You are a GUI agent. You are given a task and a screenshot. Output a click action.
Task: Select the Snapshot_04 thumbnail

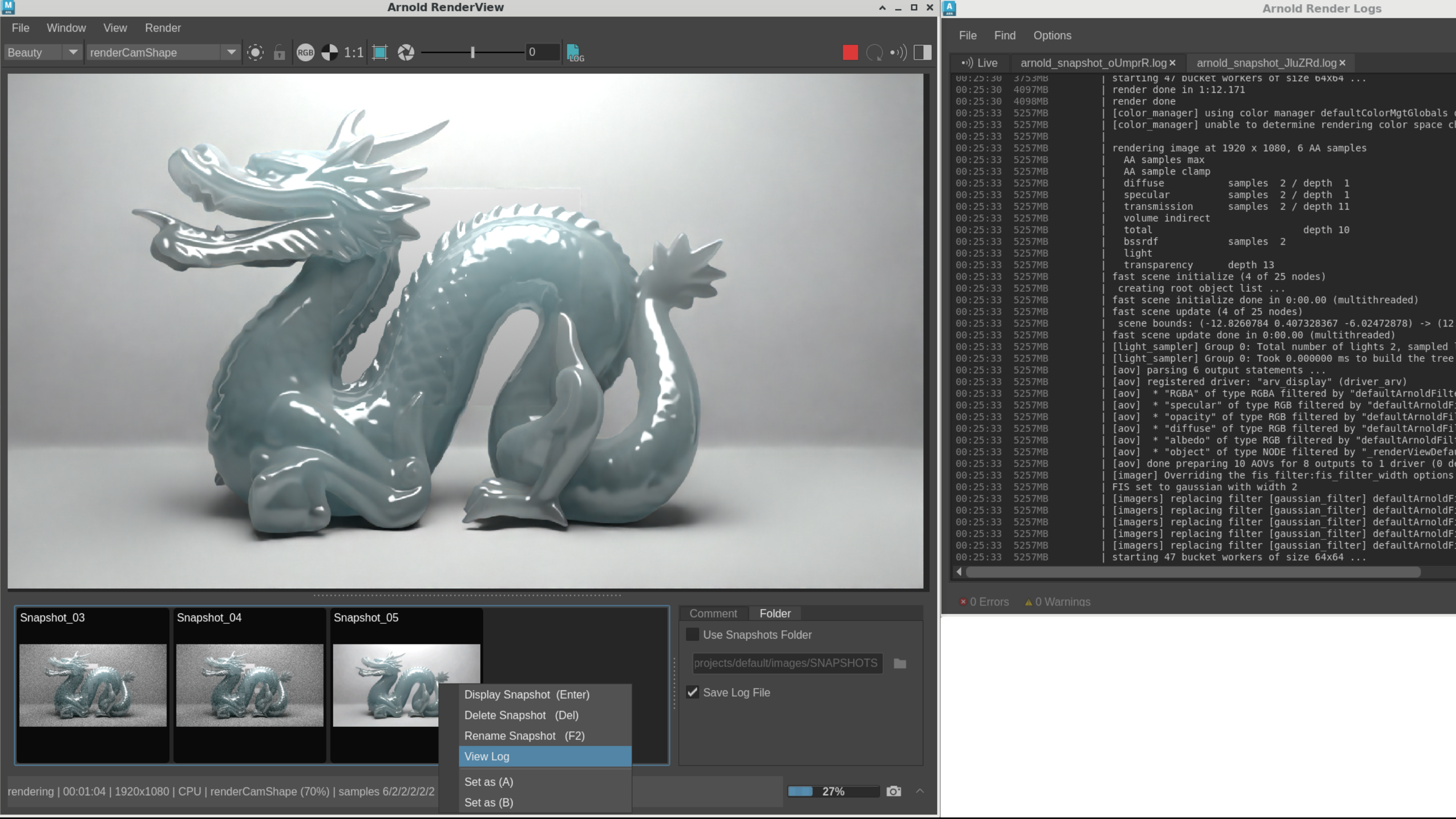[249, 685]
